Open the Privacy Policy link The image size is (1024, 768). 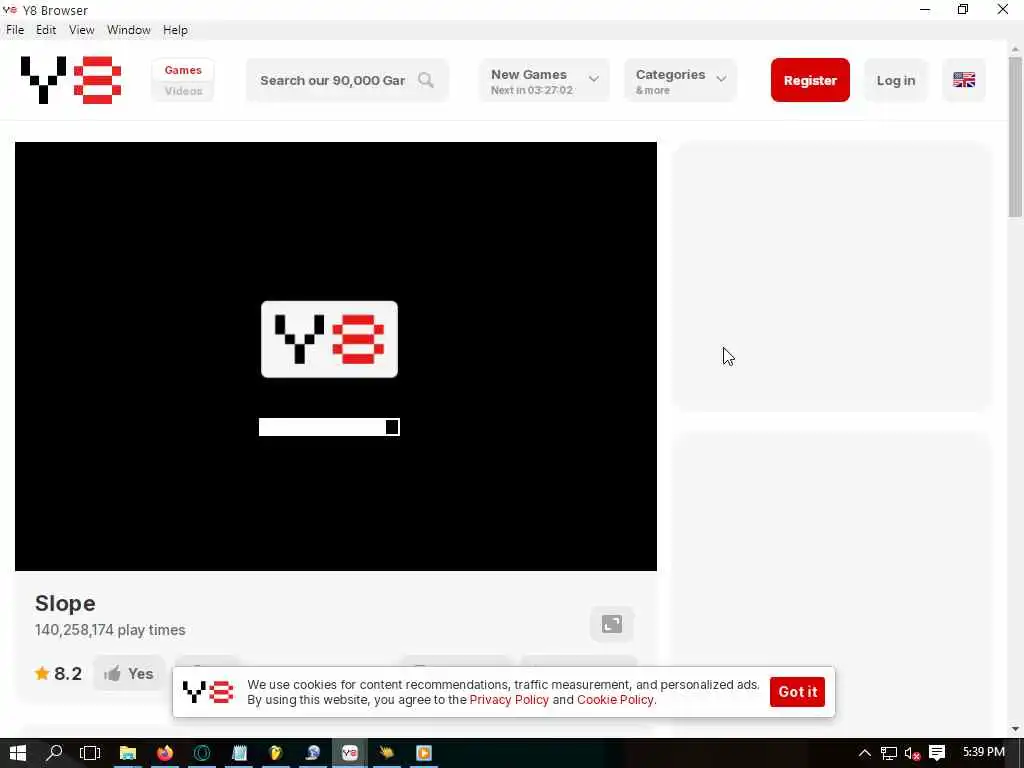[509, 699]
